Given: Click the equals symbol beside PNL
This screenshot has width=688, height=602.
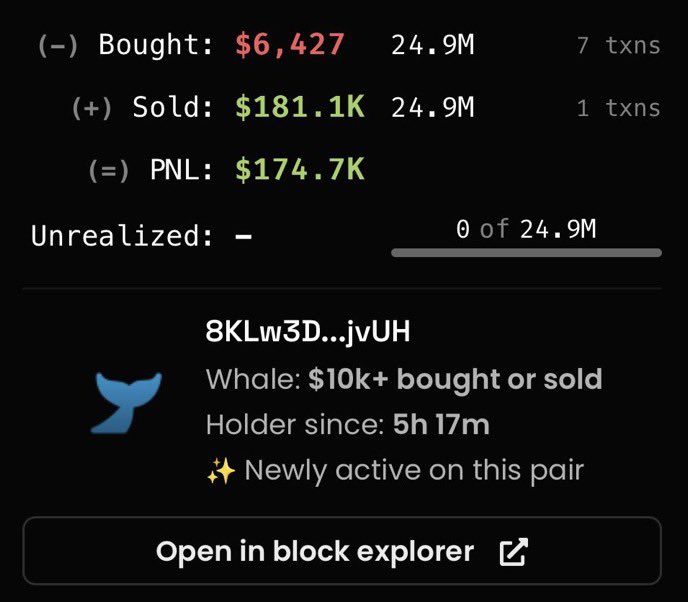Looking at the screenshot, I should click(x=109, y=171).
